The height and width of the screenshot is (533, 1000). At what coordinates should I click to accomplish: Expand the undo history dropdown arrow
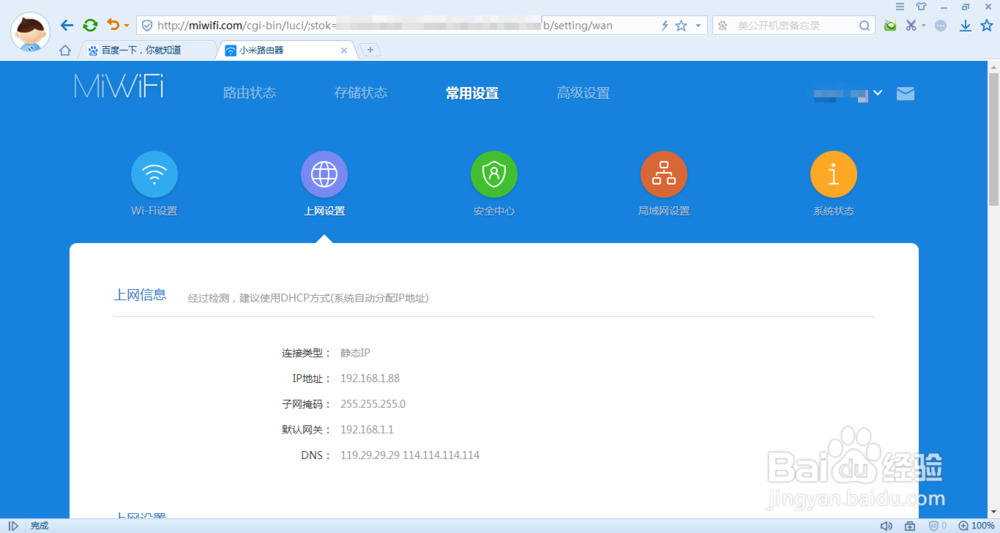(x=126, y=26)
